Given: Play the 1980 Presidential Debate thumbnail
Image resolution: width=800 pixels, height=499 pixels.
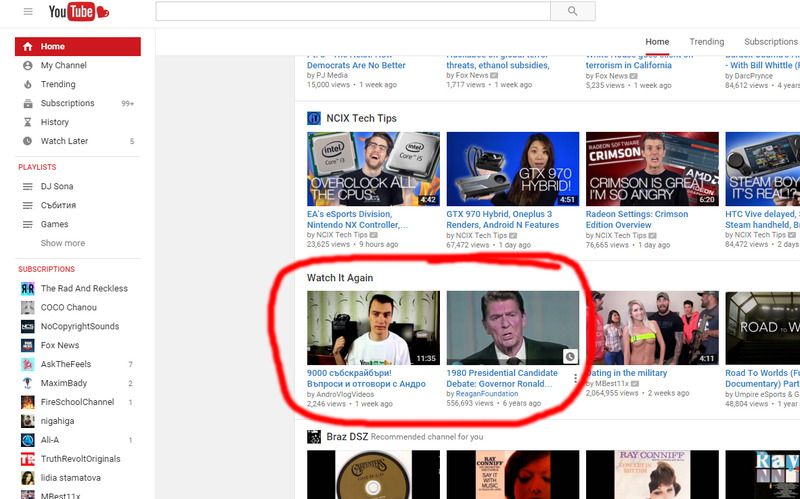Looking at the screenshot, I should (513, 328).
